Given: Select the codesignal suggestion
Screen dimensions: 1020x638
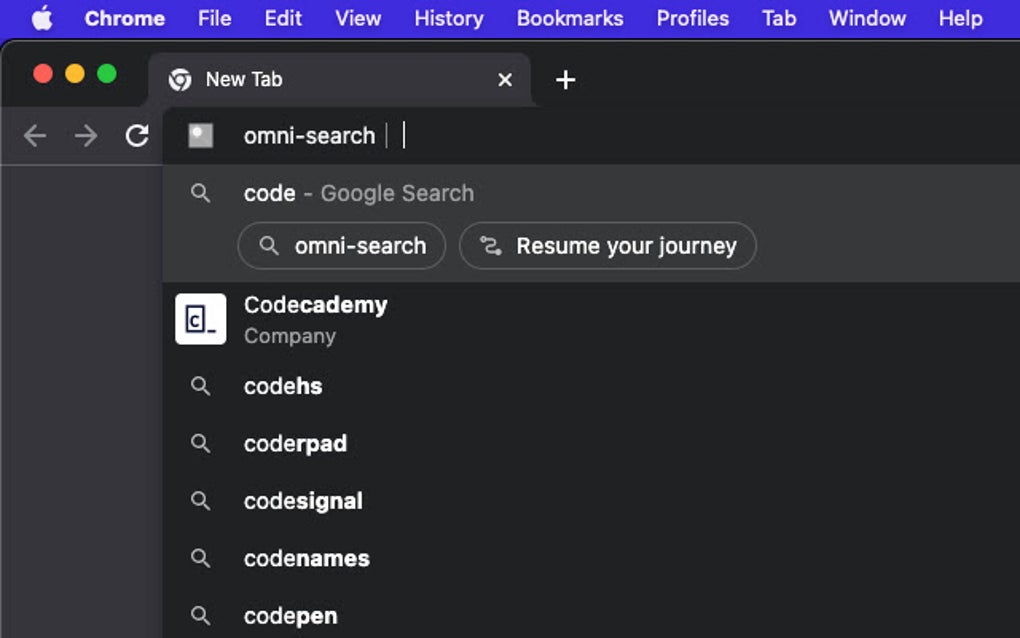Looking at the screenshot, I should [x=303, y=501].
